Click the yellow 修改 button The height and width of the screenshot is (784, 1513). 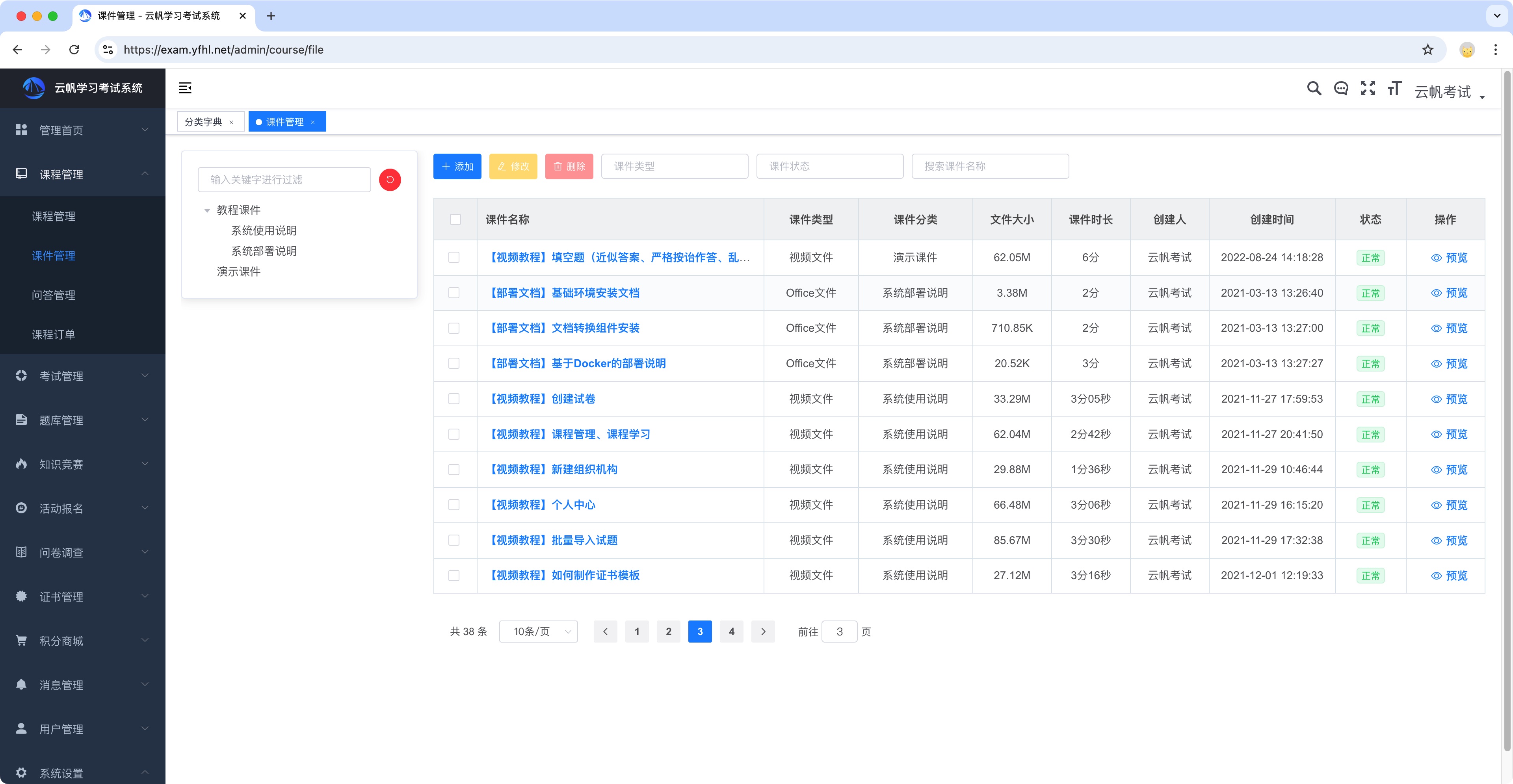coord(513,166)
